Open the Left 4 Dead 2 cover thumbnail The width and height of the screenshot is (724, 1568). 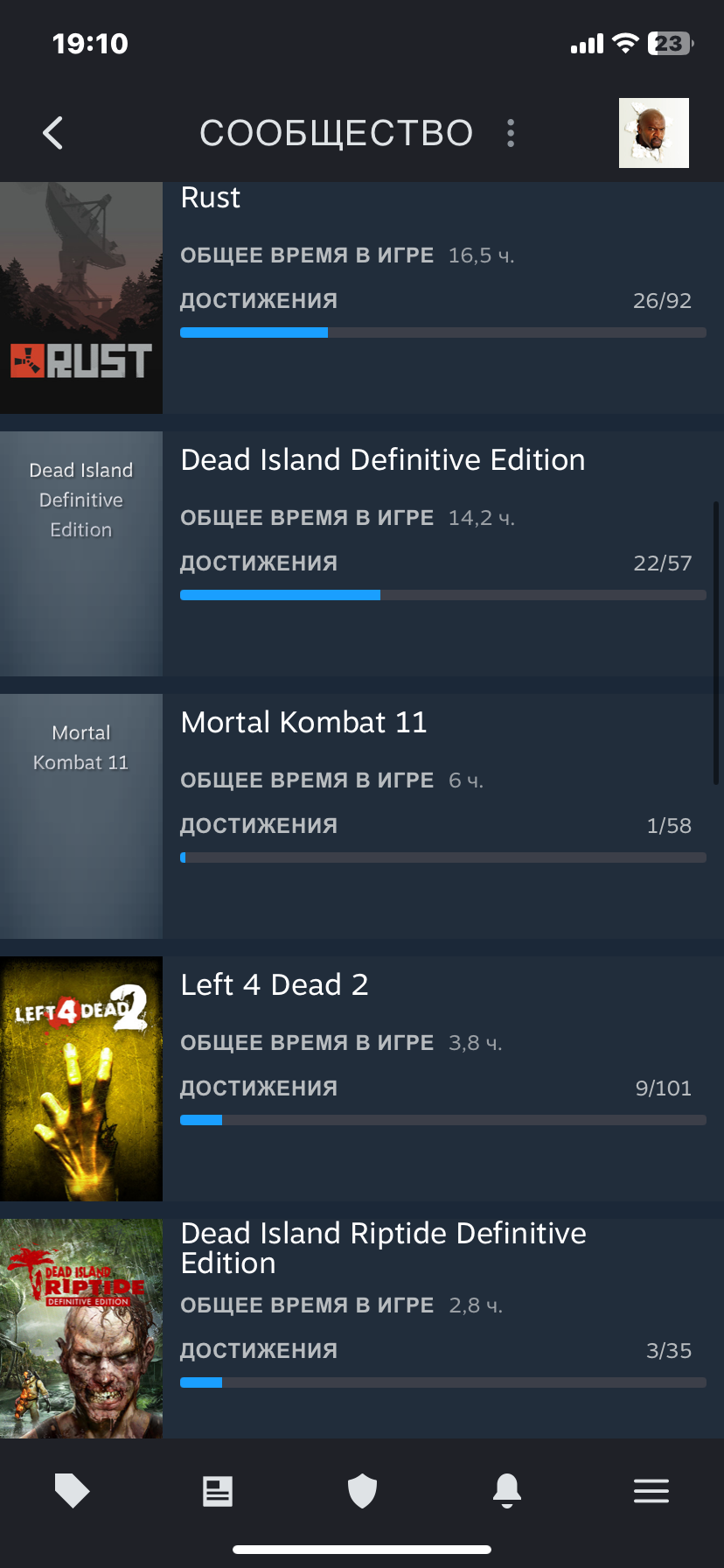click(x=81, y=1079)
